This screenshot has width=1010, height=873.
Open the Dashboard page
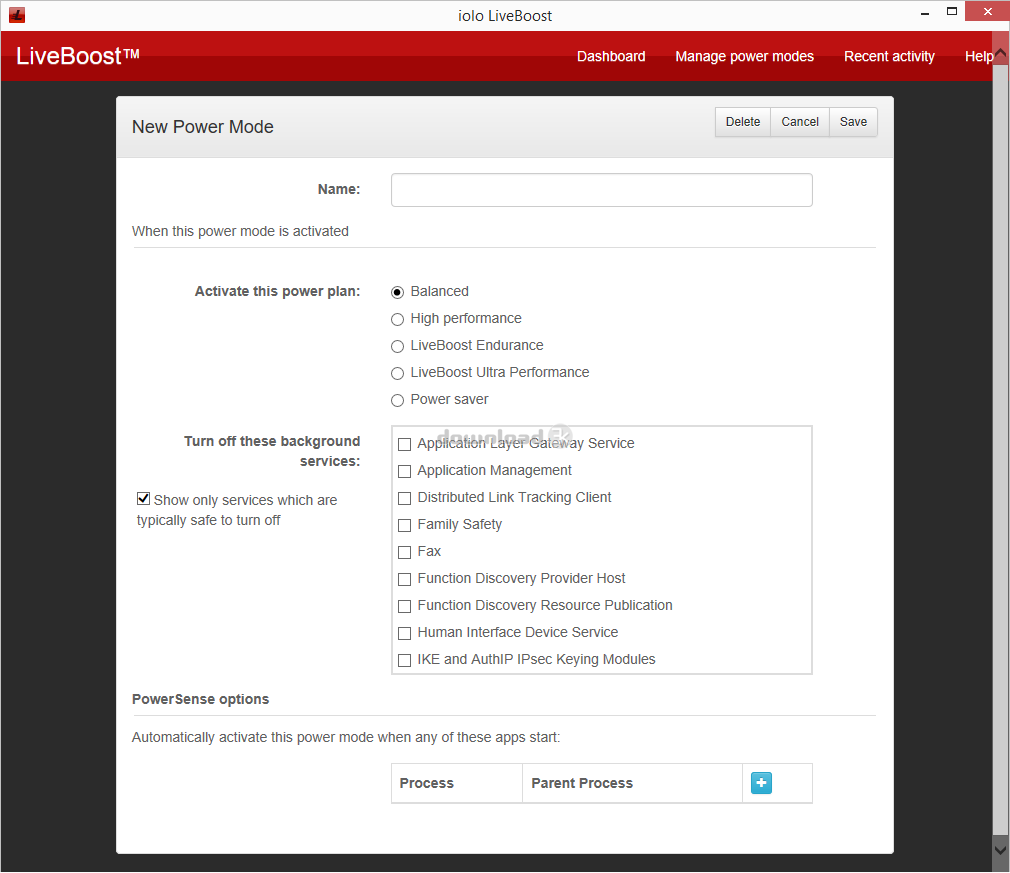[x=611, y=57]
